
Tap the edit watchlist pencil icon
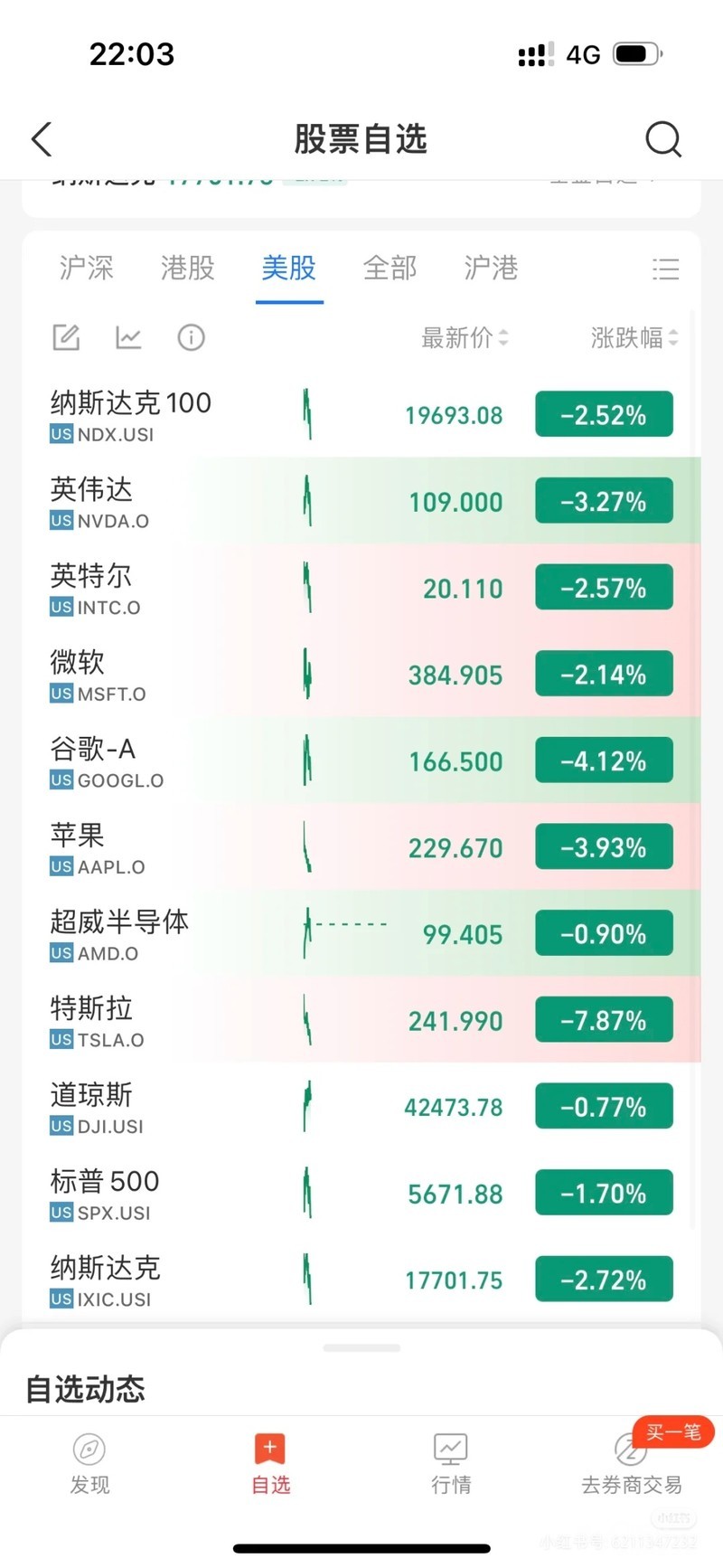click(66, 337)
